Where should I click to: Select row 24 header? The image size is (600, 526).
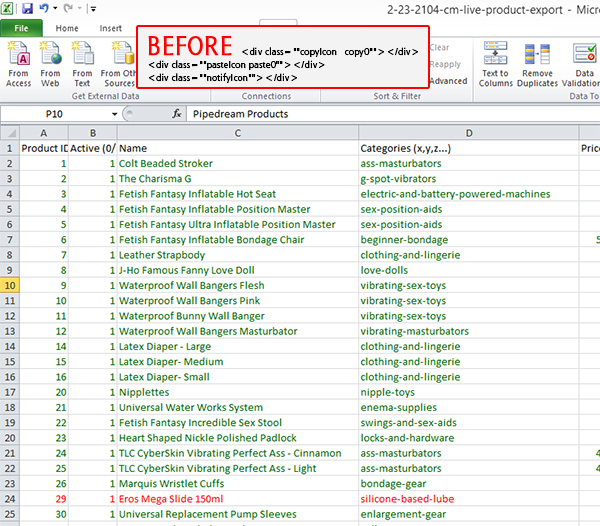pos(10,499)
